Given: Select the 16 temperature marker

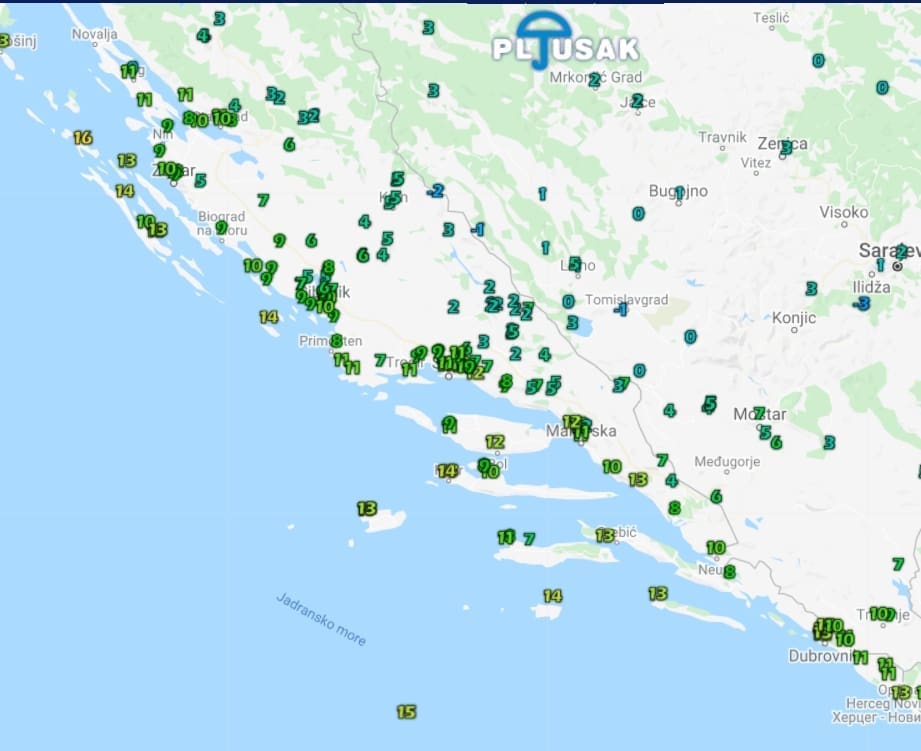Looking at the screenshot, I should [83, 138].
